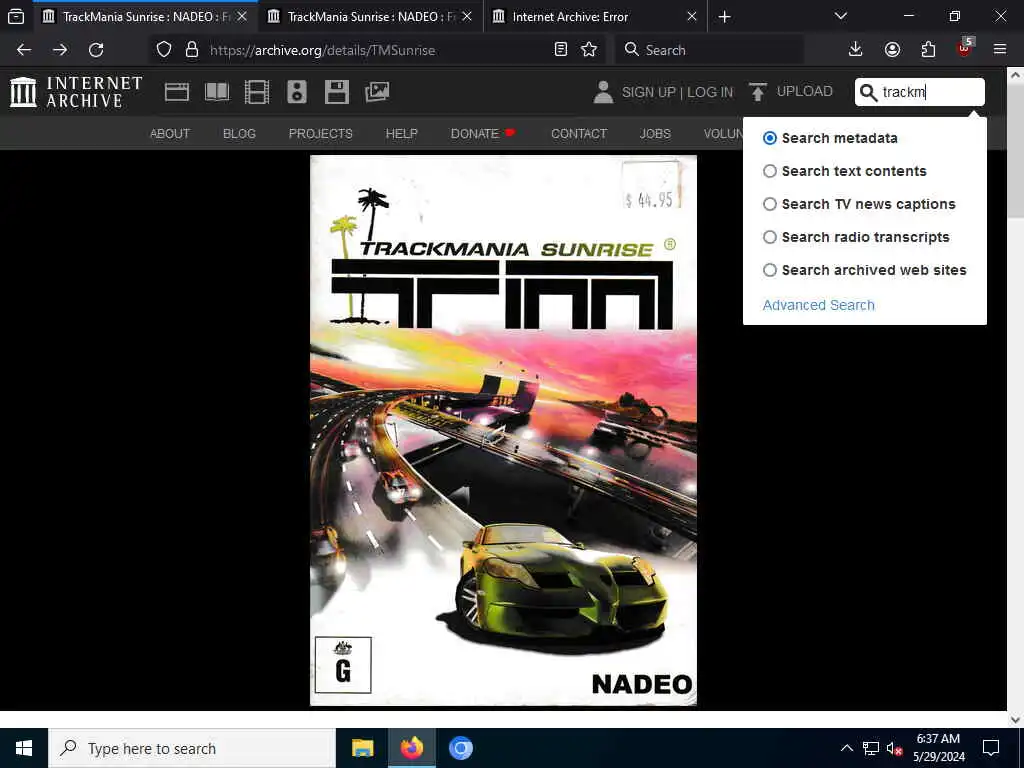Go forward with the browser forward arrow

[60, 50]
